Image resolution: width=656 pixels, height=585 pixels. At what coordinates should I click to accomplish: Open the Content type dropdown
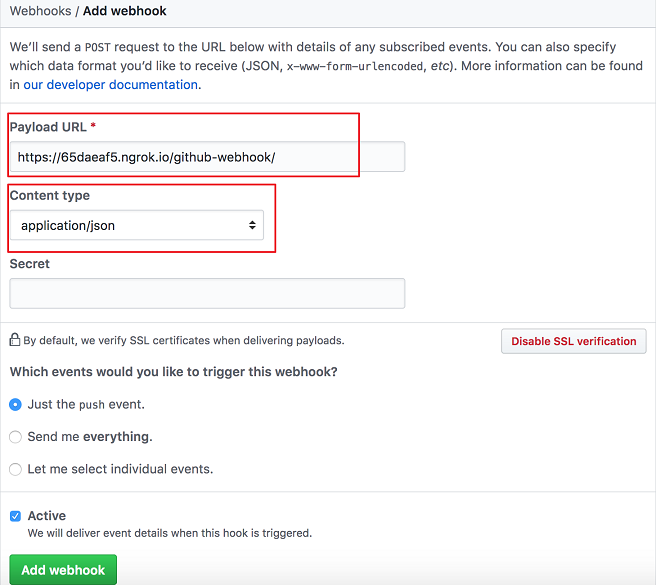point(137,225)
